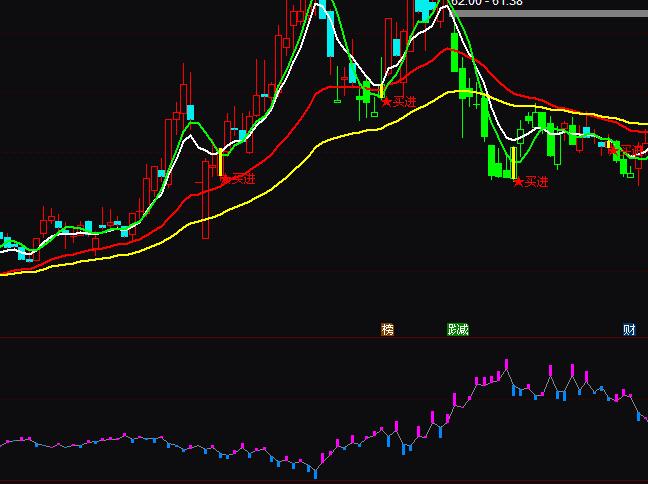Select the yellow candlestick above the third 买进 signal
Screen dimensions: 648x484
click(514, 162)
